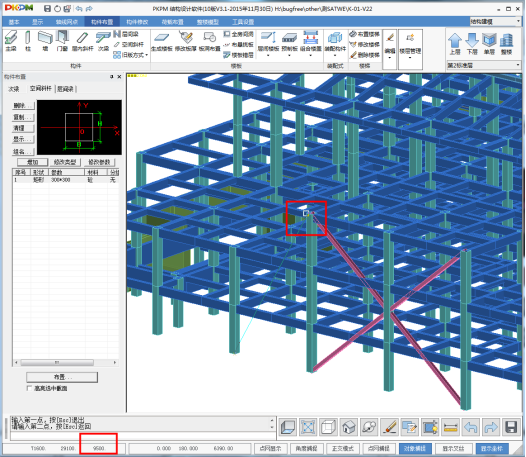Select the 300*300 section row
526x457 pixels.
(66, 180)
